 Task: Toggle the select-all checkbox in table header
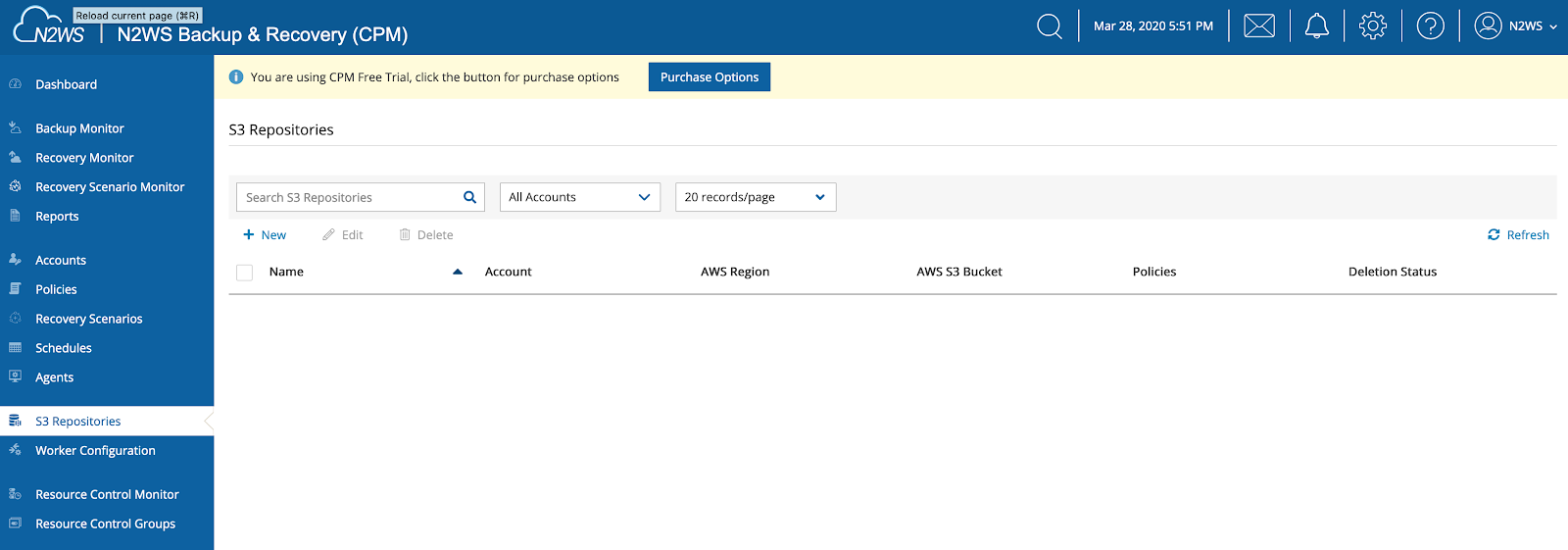(x=245, y=273)
